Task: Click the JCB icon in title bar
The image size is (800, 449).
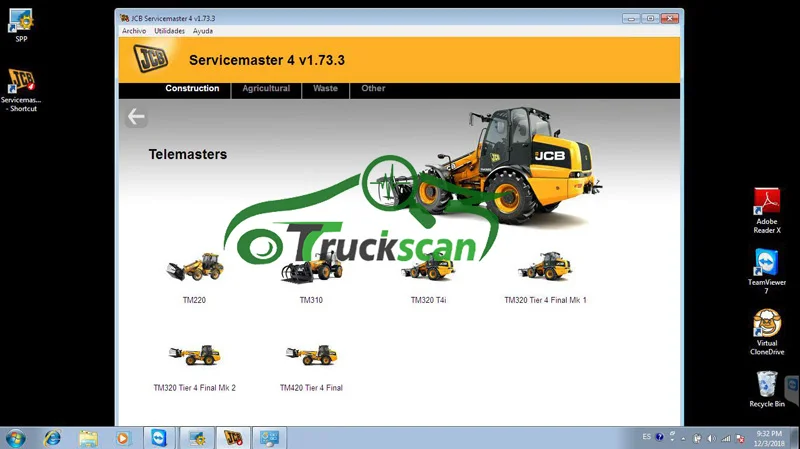Action: [124, 18]
